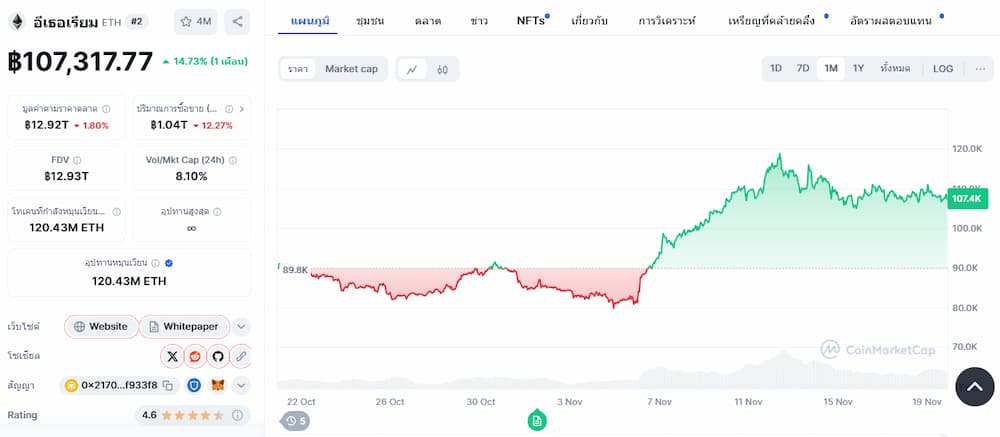Click the max supply info icon
The height and width of the screenshot is (437, 1000).
click(217, 212)
